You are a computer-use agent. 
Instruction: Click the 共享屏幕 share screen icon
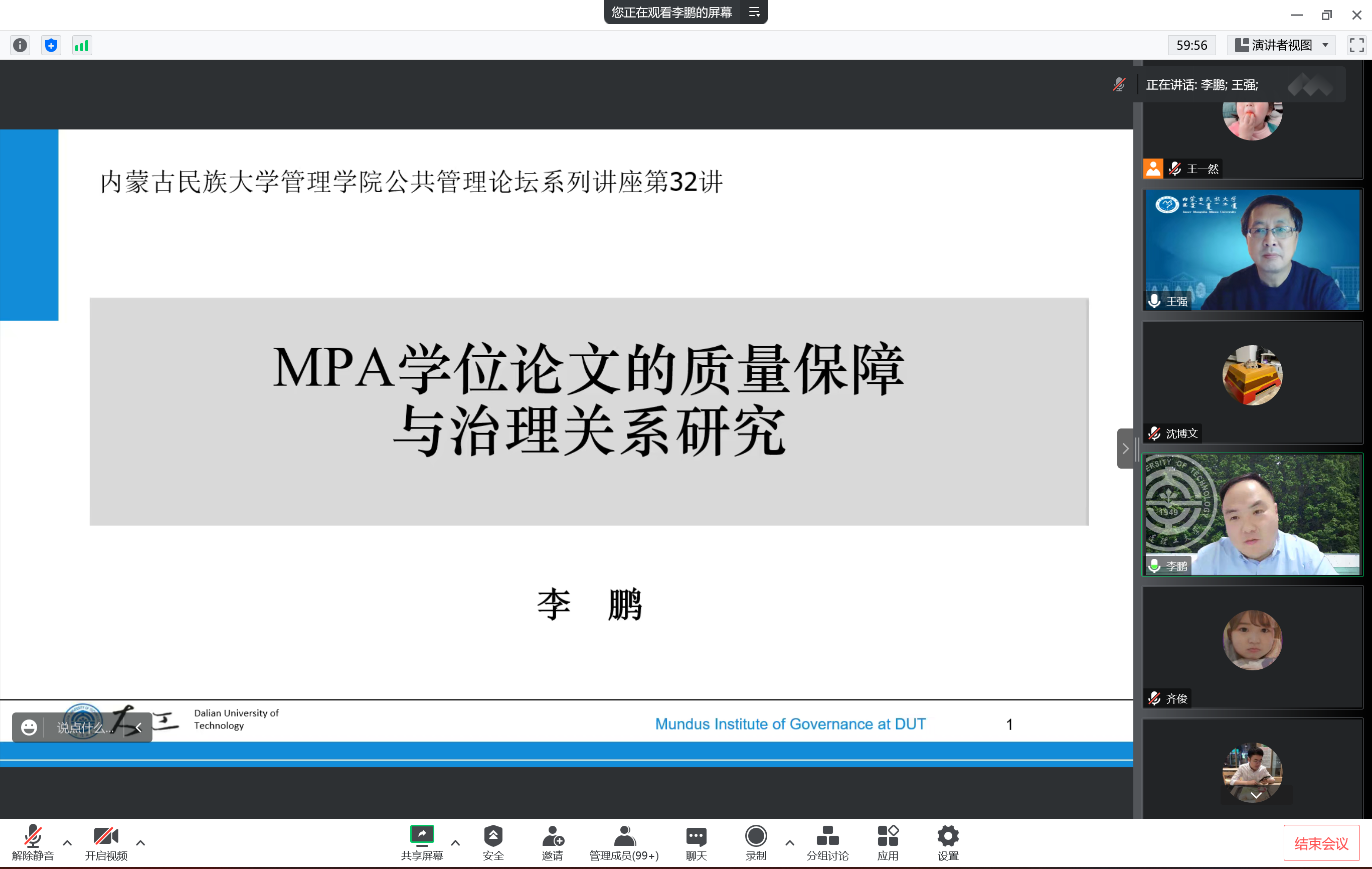422,836
